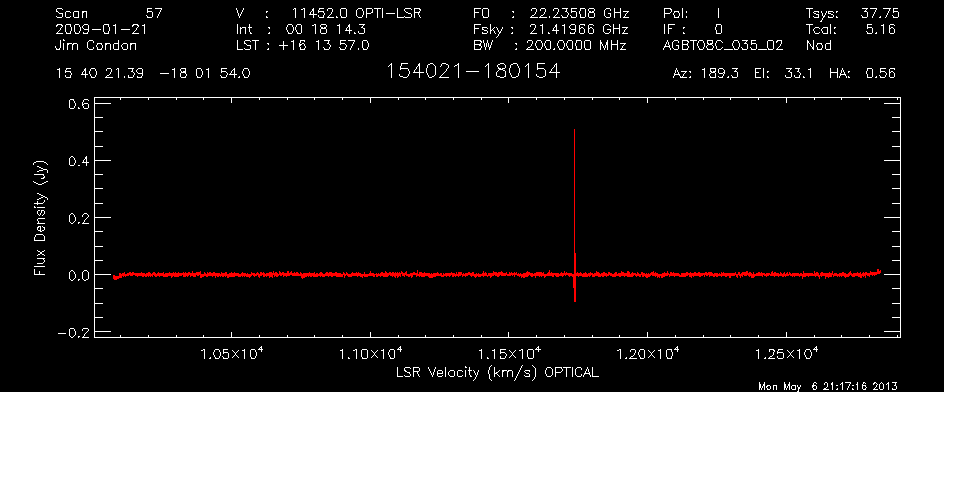The image size is (962, 490).
Task: Click y-axis tick label 0.4
Action: pos(79,161)
